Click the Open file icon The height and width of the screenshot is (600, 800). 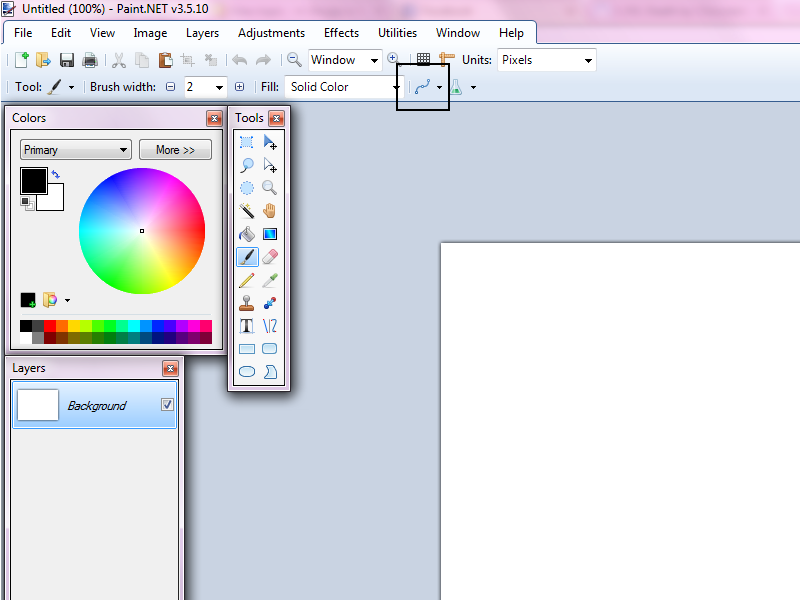[43, 60]
